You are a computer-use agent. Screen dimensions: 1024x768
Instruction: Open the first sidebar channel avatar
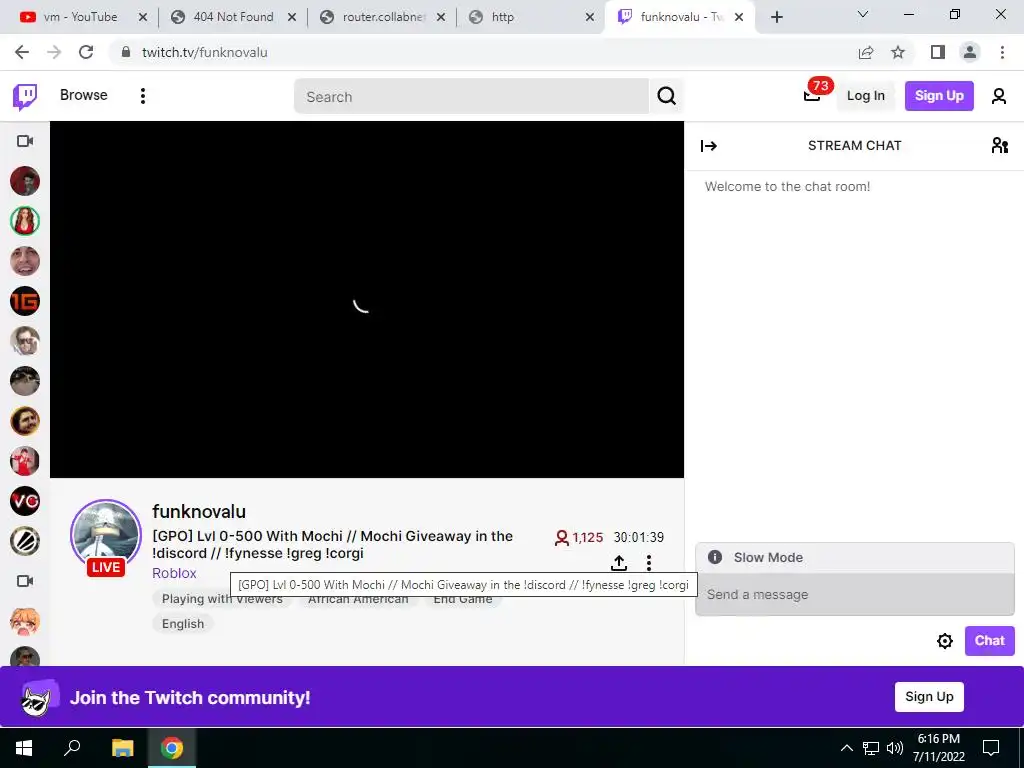pos(25,181)
